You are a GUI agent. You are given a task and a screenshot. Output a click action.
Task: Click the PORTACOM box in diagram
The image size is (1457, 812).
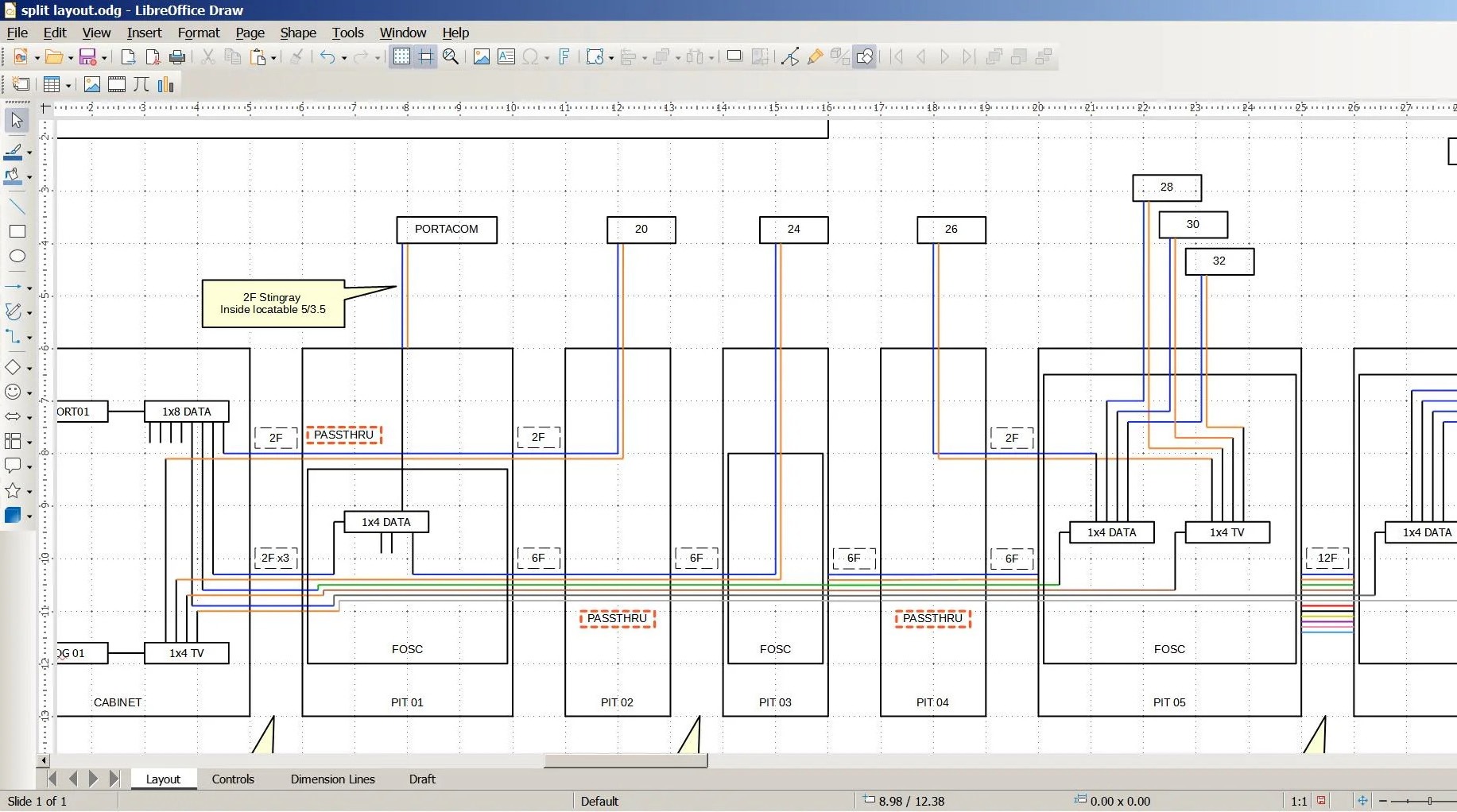click(x=447, y=230)
